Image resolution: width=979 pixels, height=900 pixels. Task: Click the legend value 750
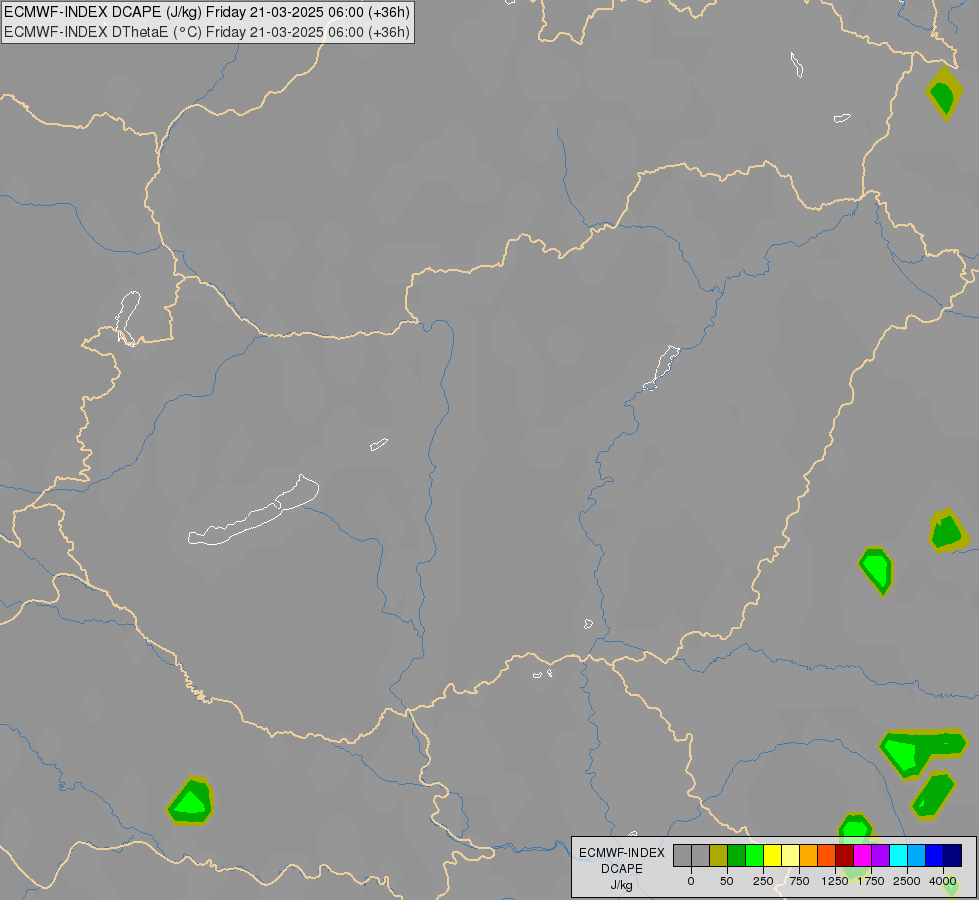799,881
